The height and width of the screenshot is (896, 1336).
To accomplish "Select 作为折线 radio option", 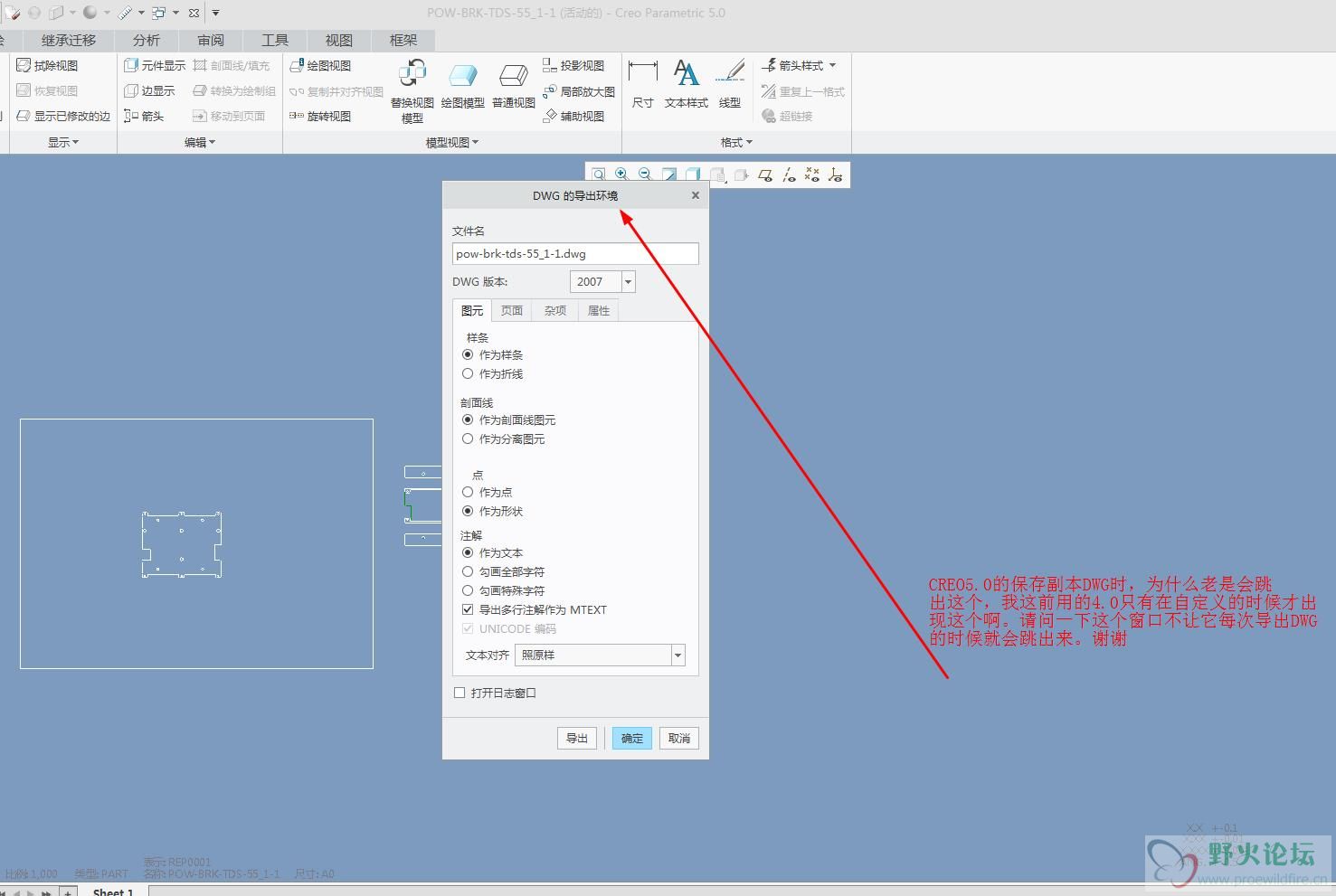I will point(468,373).
